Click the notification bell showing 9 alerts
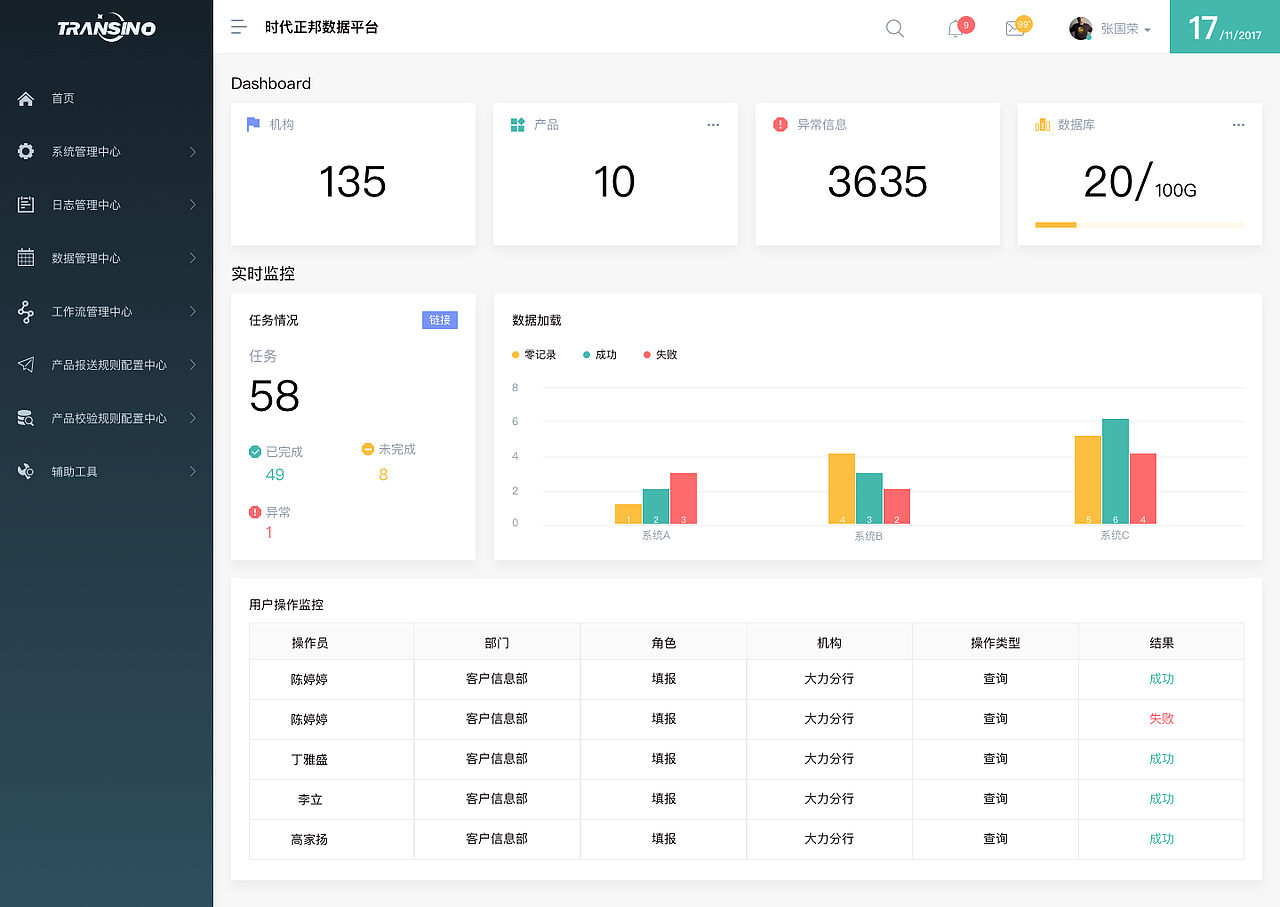The height and width of the screenshot is (907, 1280). coord(955,28)
